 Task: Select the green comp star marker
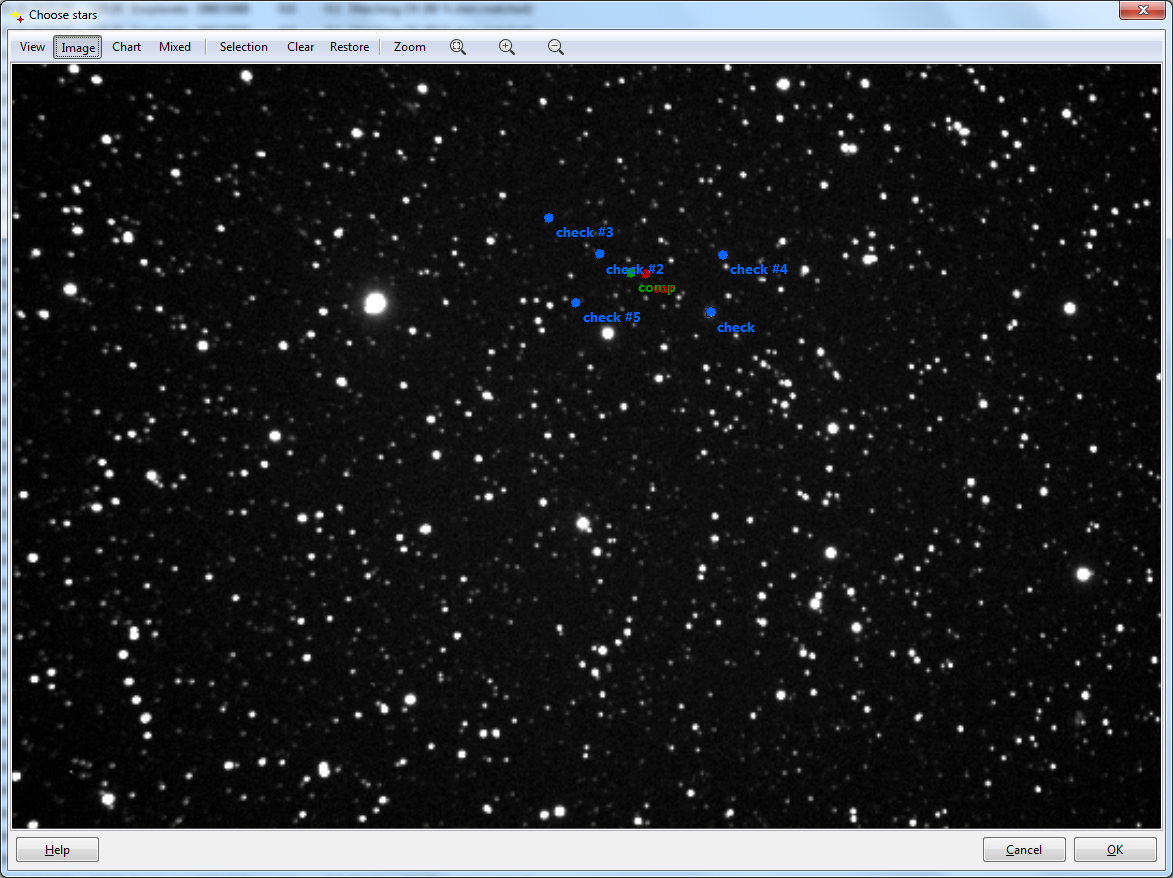click(x=631, y=274)
